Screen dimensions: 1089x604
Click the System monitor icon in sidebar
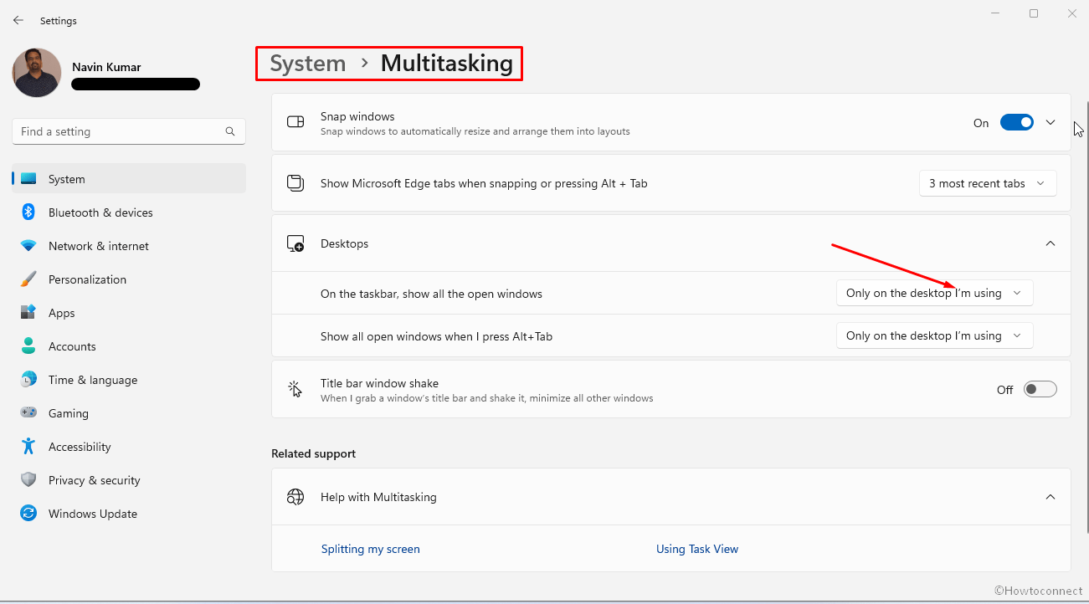click(28, 179)
